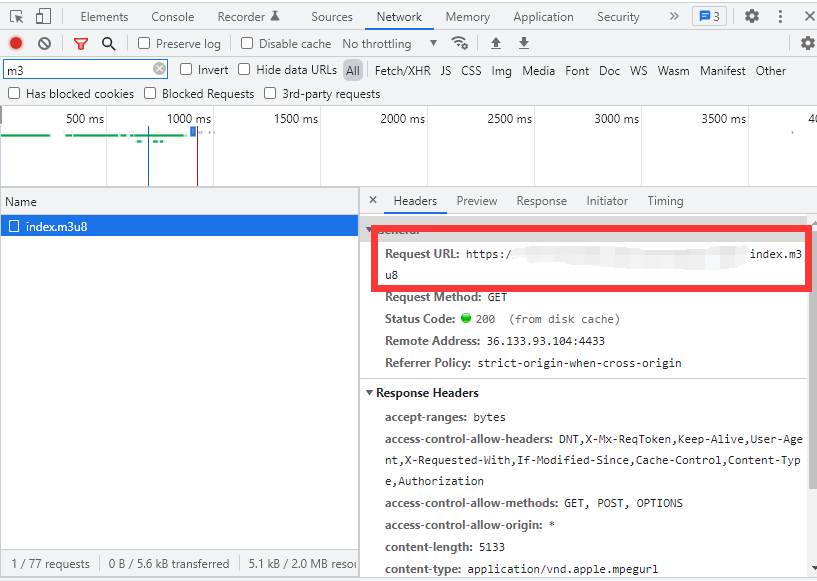Filter by Media requests

(x=538, y=70)
